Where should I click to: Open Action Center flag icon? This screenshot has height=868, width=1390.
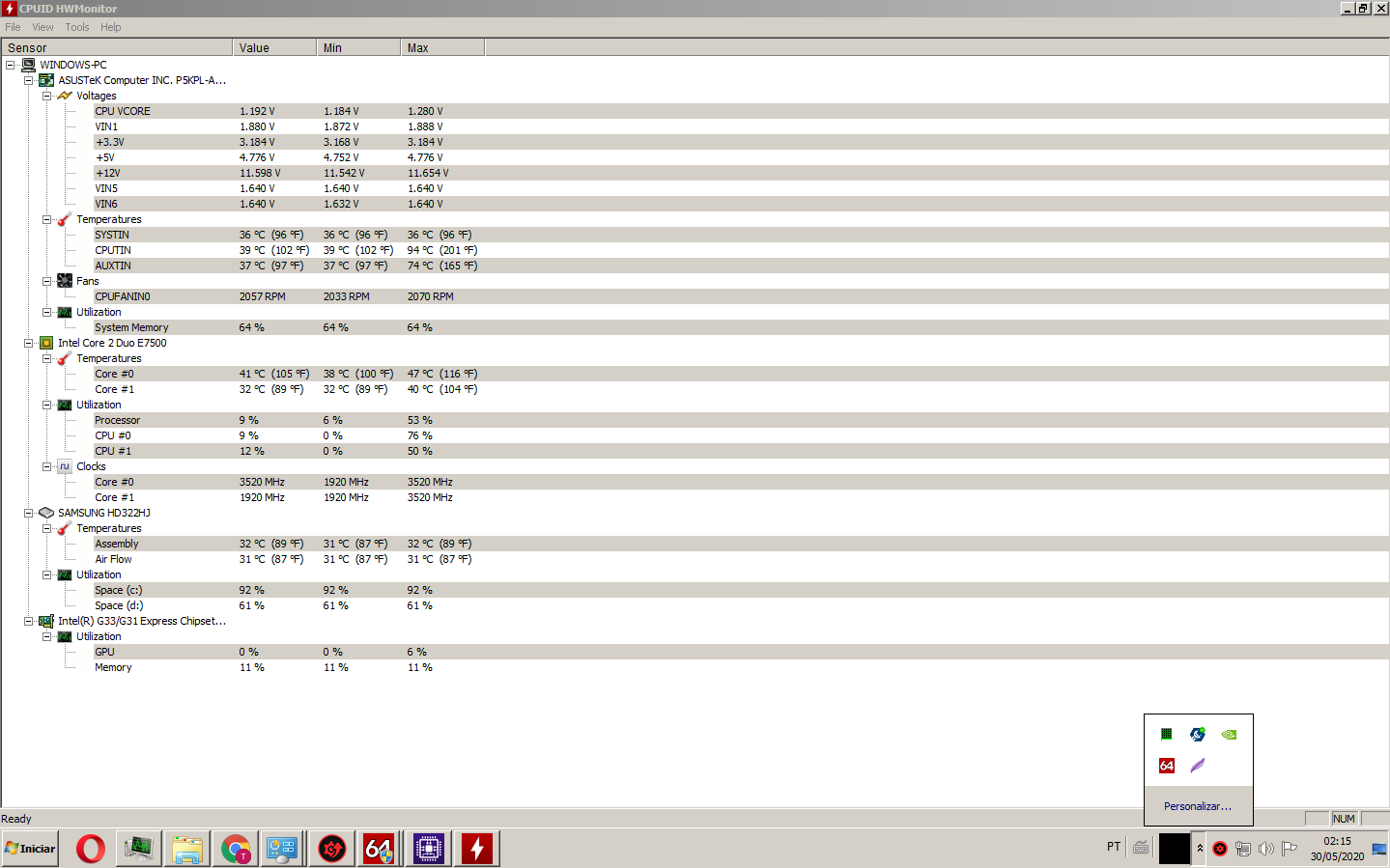(x=1290, y=849)
